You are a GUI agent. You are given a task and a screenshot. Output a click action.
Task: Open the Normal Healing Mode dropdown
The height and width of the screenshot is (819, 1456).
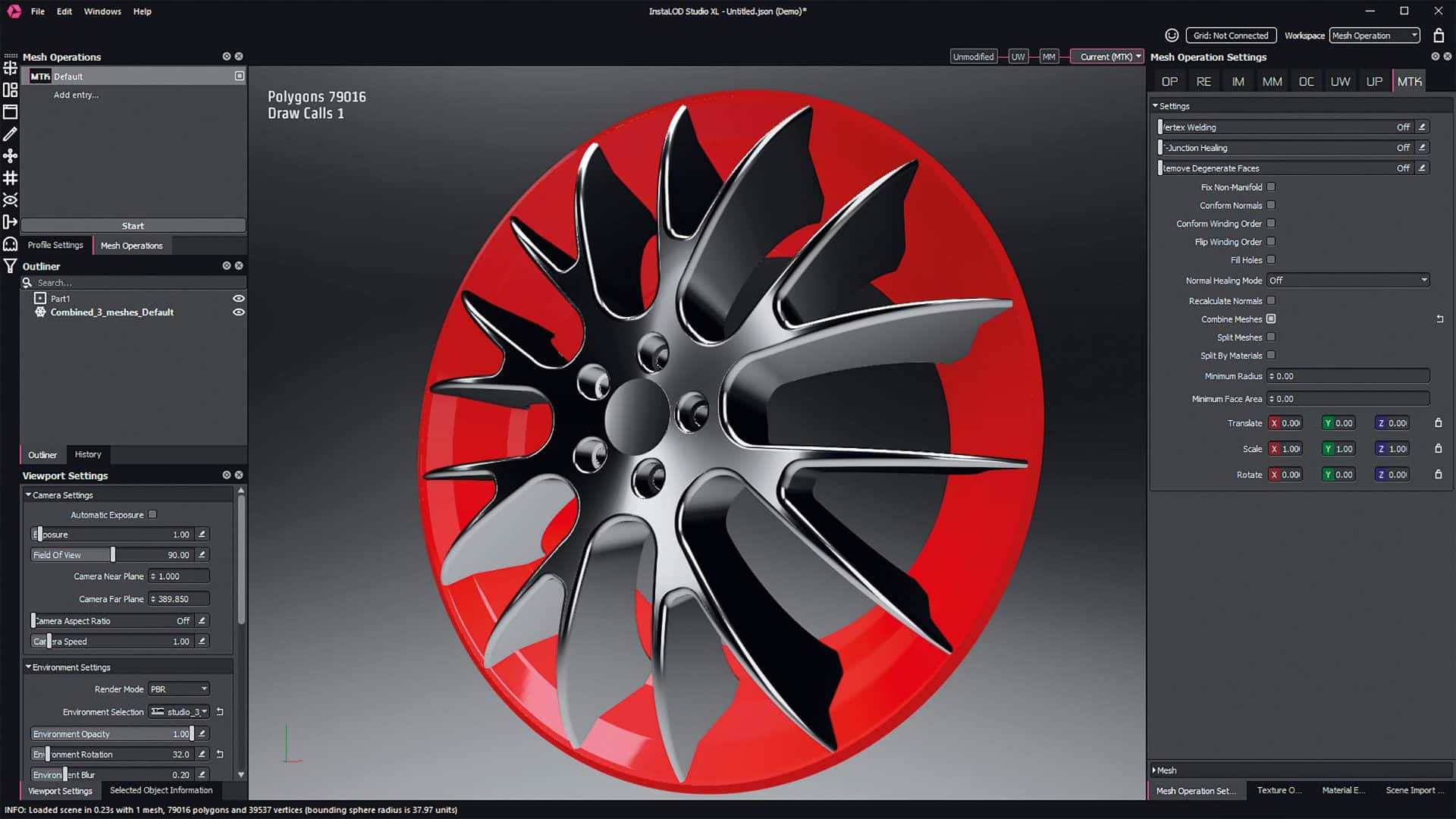(1347, 280)
